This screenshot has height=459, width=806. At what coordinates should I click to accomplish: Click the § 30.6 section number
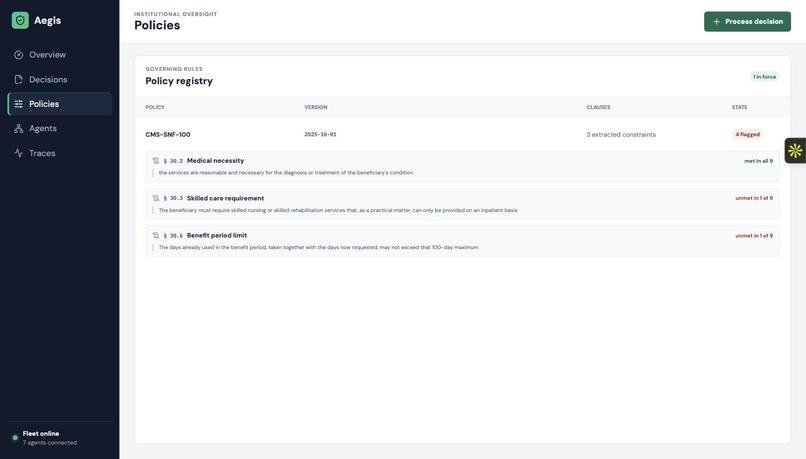173,235
